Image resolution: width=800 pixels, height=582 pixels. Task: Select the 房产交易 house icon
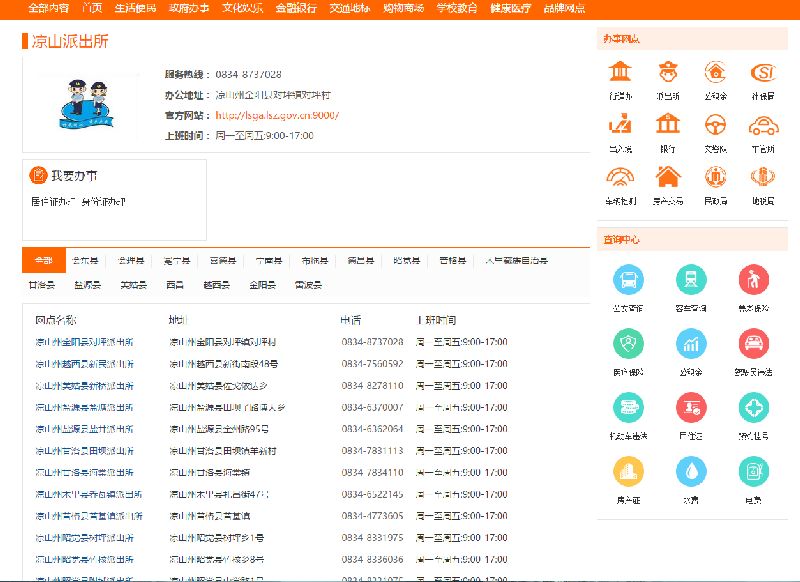pos(667,177)
